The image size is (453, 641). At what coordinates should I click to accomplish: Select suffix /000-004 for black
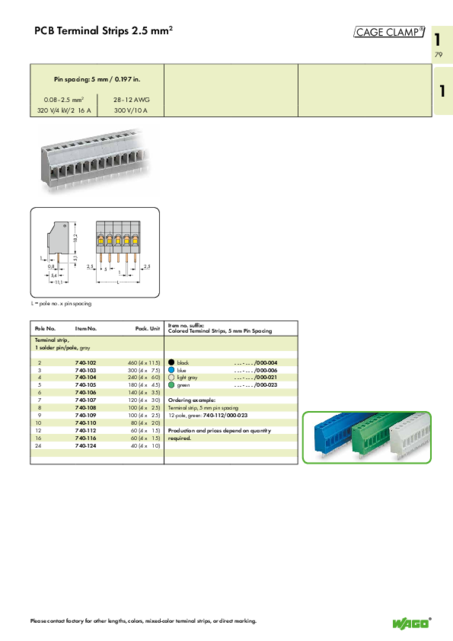[x=266, y=363]
